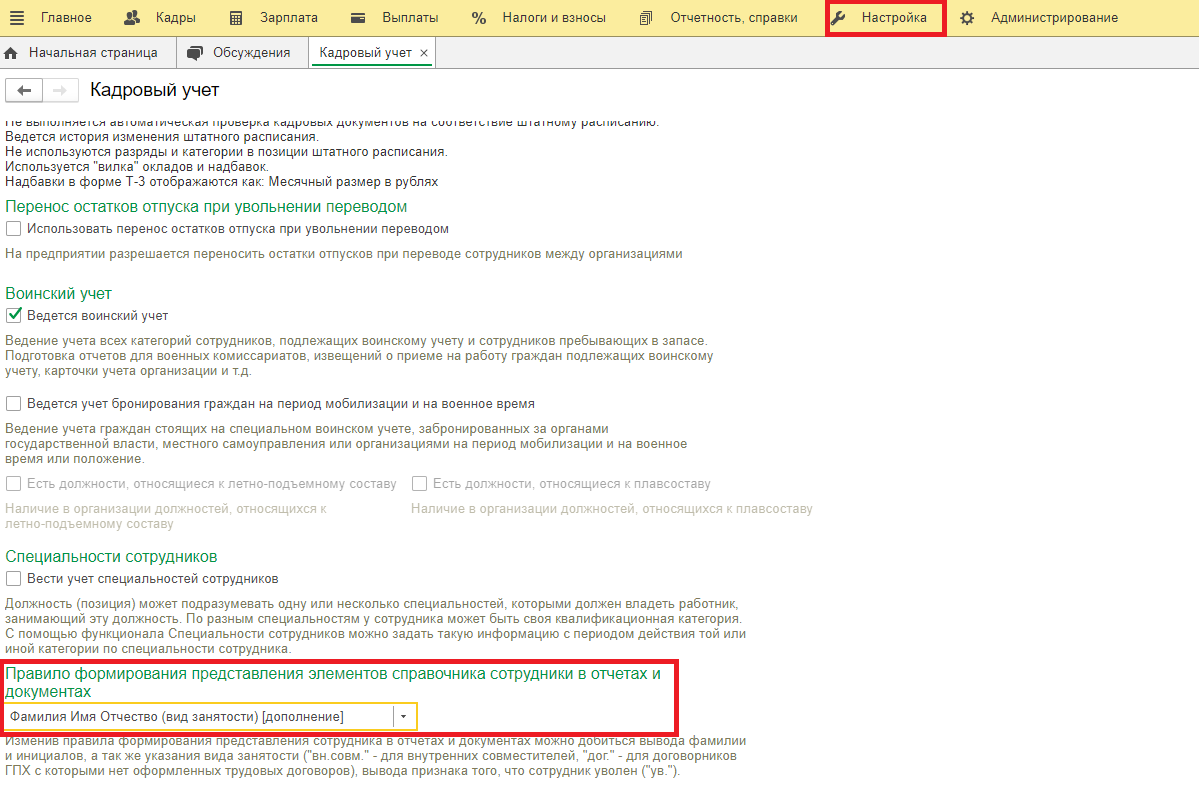This screenshot has width=1199, height=785.
Task: Click text Не используются разряды и категории
Action: coord(226,152)
